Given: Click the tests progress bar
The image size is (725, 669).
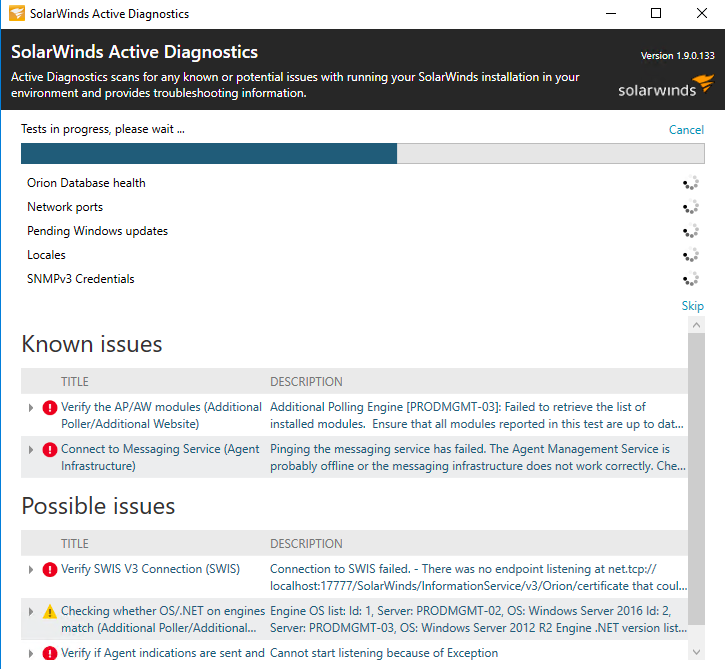Looking at the screenshot, I should click(x=362, y=153).
